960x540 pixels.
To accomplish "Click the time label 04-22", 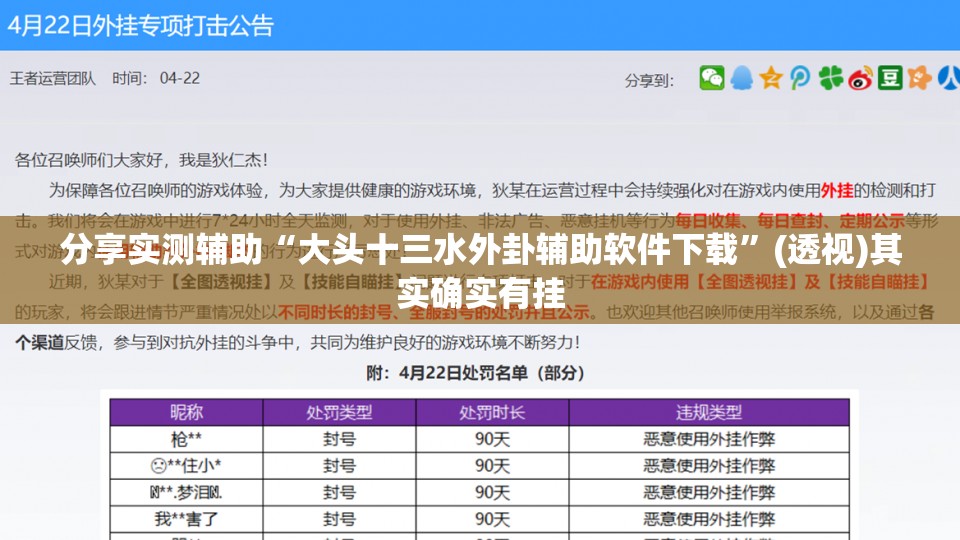I will pyautogui.click(x=179, y=78).
